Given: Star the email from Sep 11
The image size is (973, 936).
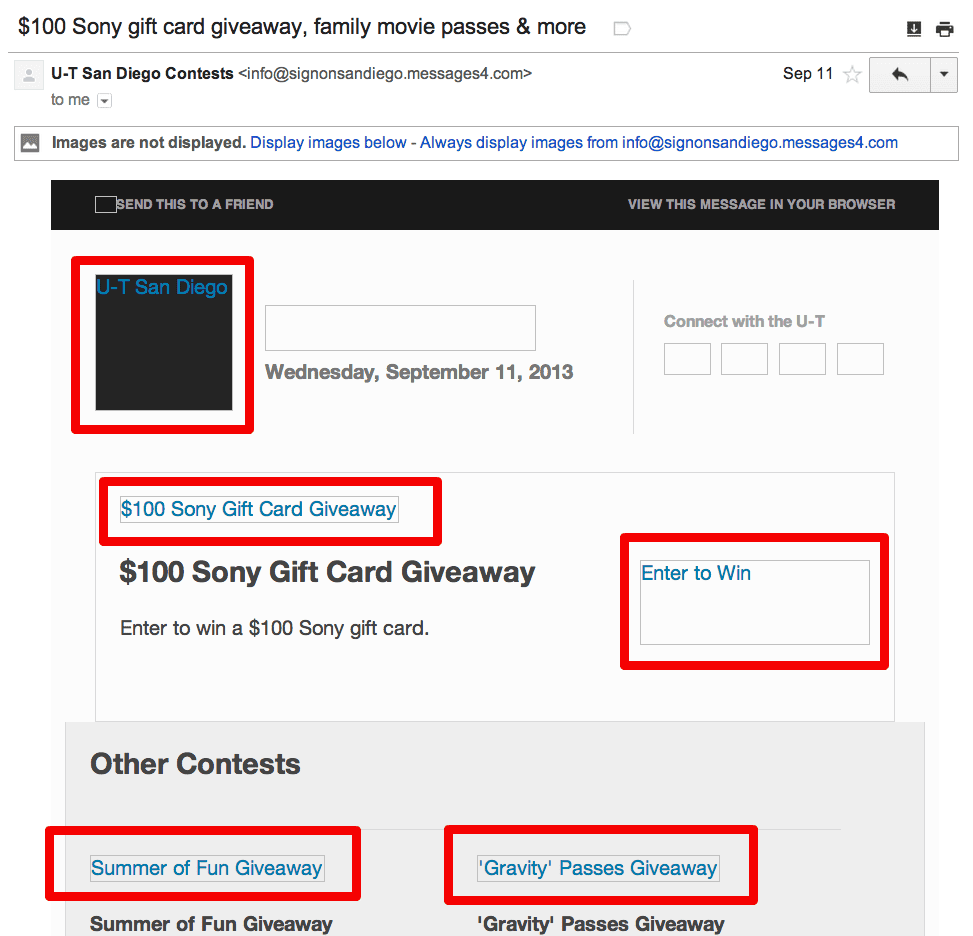Looking at the screenshot, I should [852, 74].
